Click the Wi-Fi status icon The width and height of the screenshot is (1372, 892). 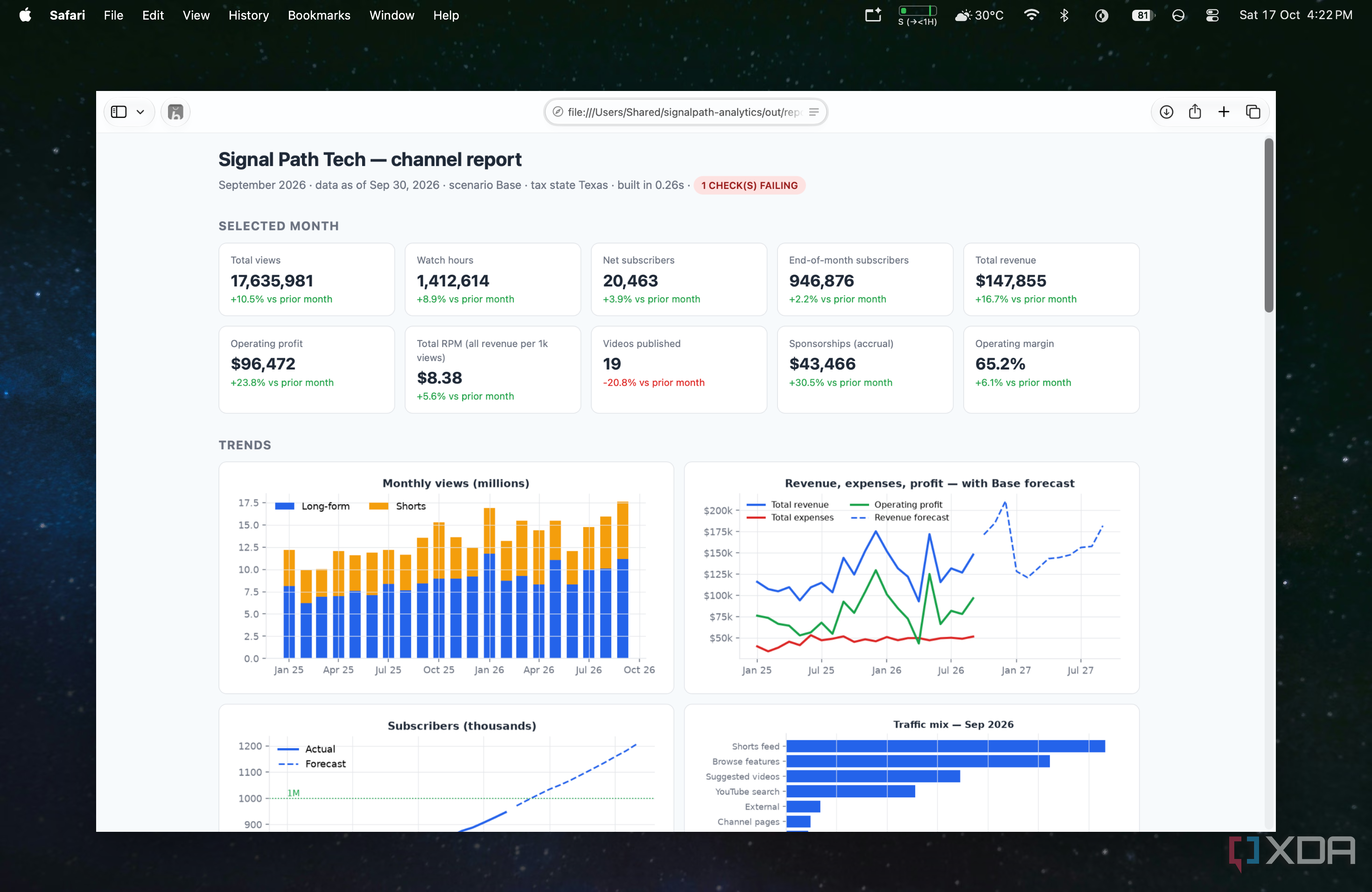point(1031,15)
